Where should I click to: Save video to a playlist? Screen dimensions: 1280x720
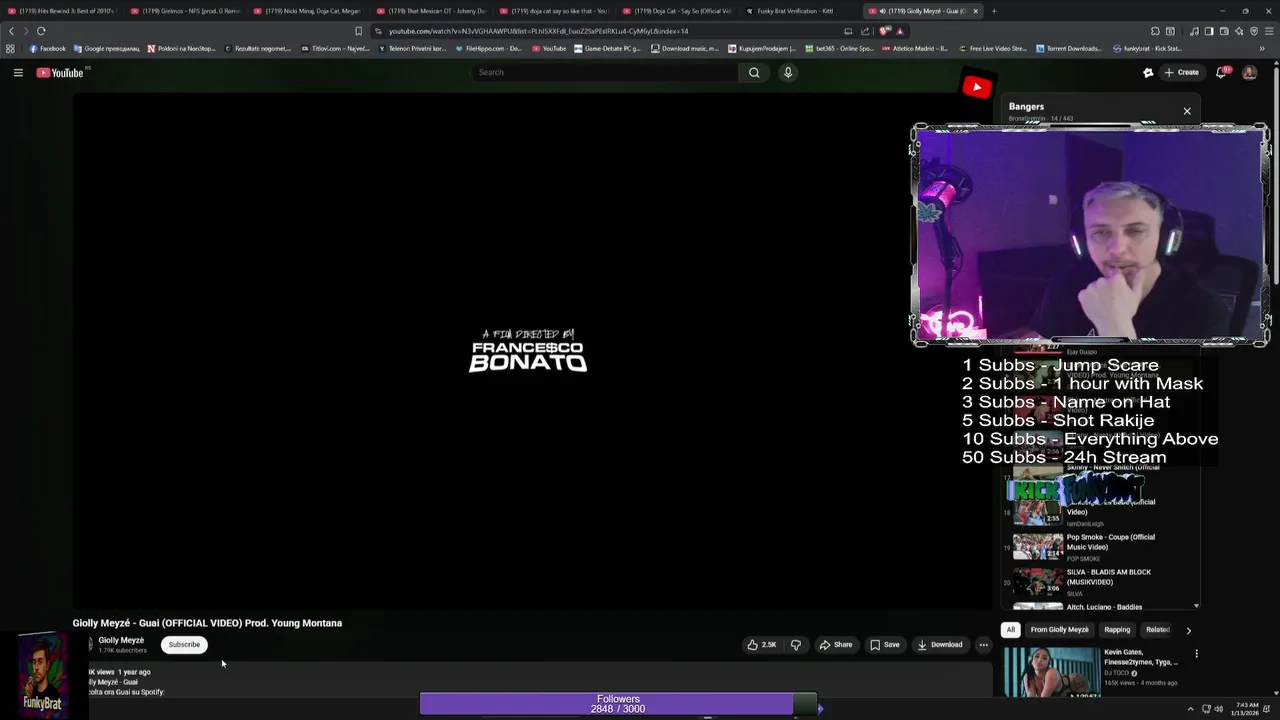pos(884,645)
